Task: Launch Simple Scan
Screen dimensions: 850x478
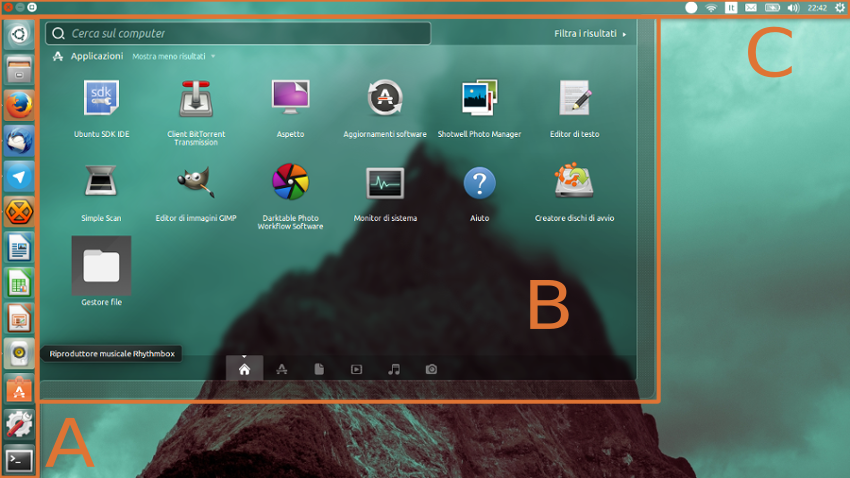Action: tap(101, 182)
